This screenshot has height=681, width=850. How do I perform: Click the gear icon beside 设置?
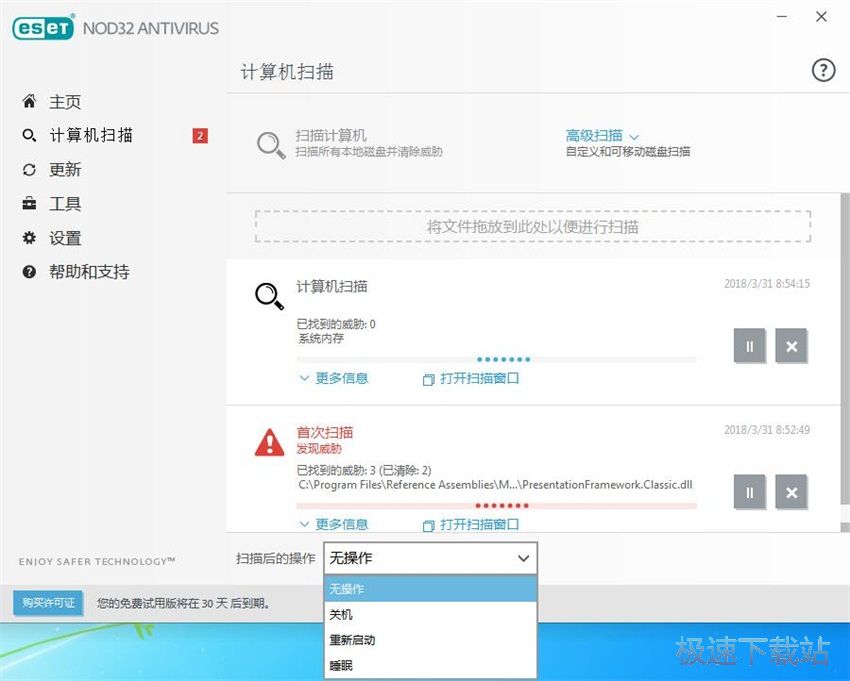tap(29, 237)
